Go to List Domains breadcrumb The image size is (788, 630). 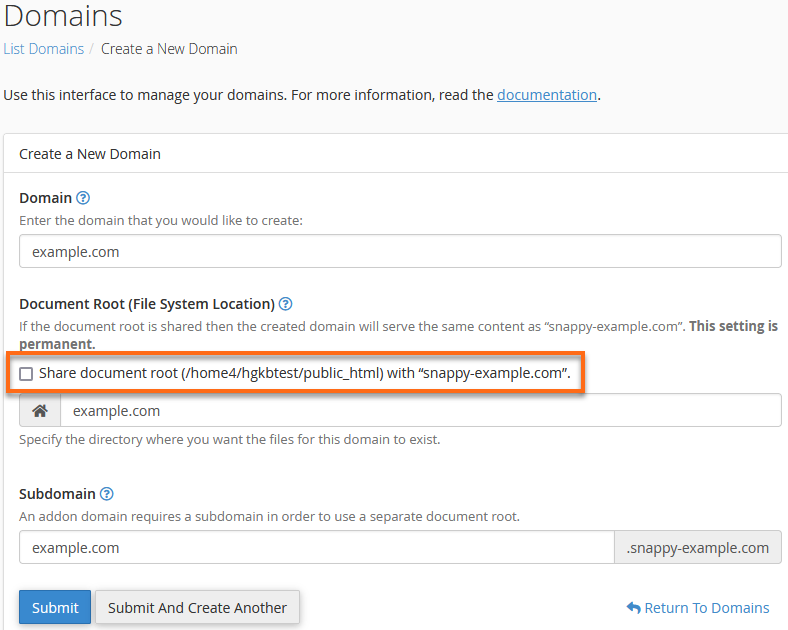pos(42,48)
